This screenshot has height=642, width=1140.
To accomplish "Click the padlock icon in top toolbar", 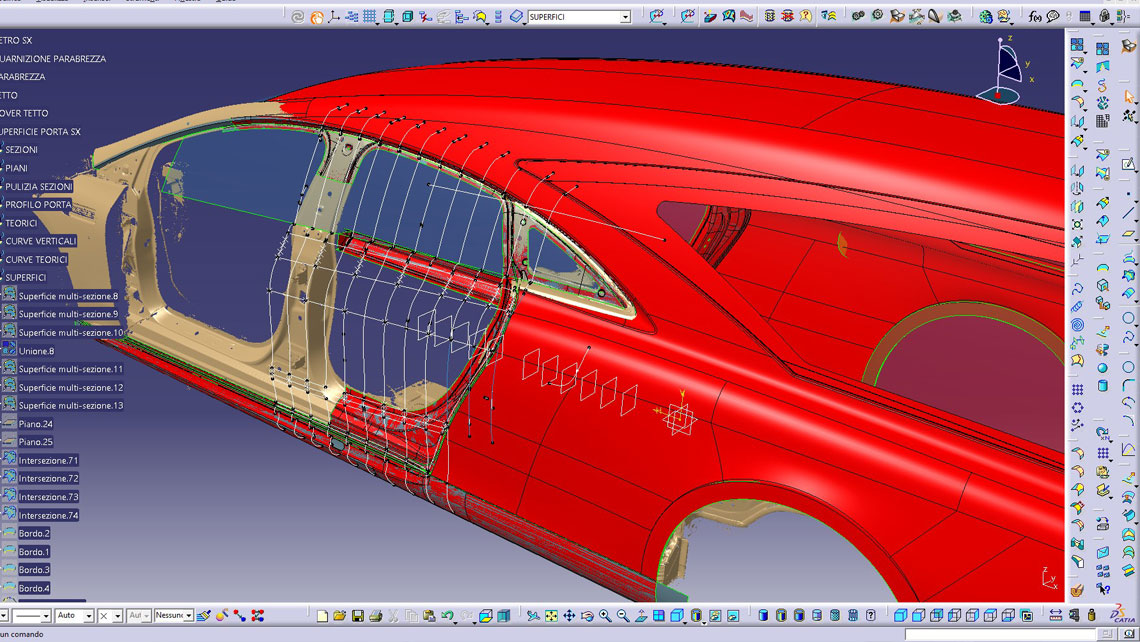I will click(x=1106, y=16).
